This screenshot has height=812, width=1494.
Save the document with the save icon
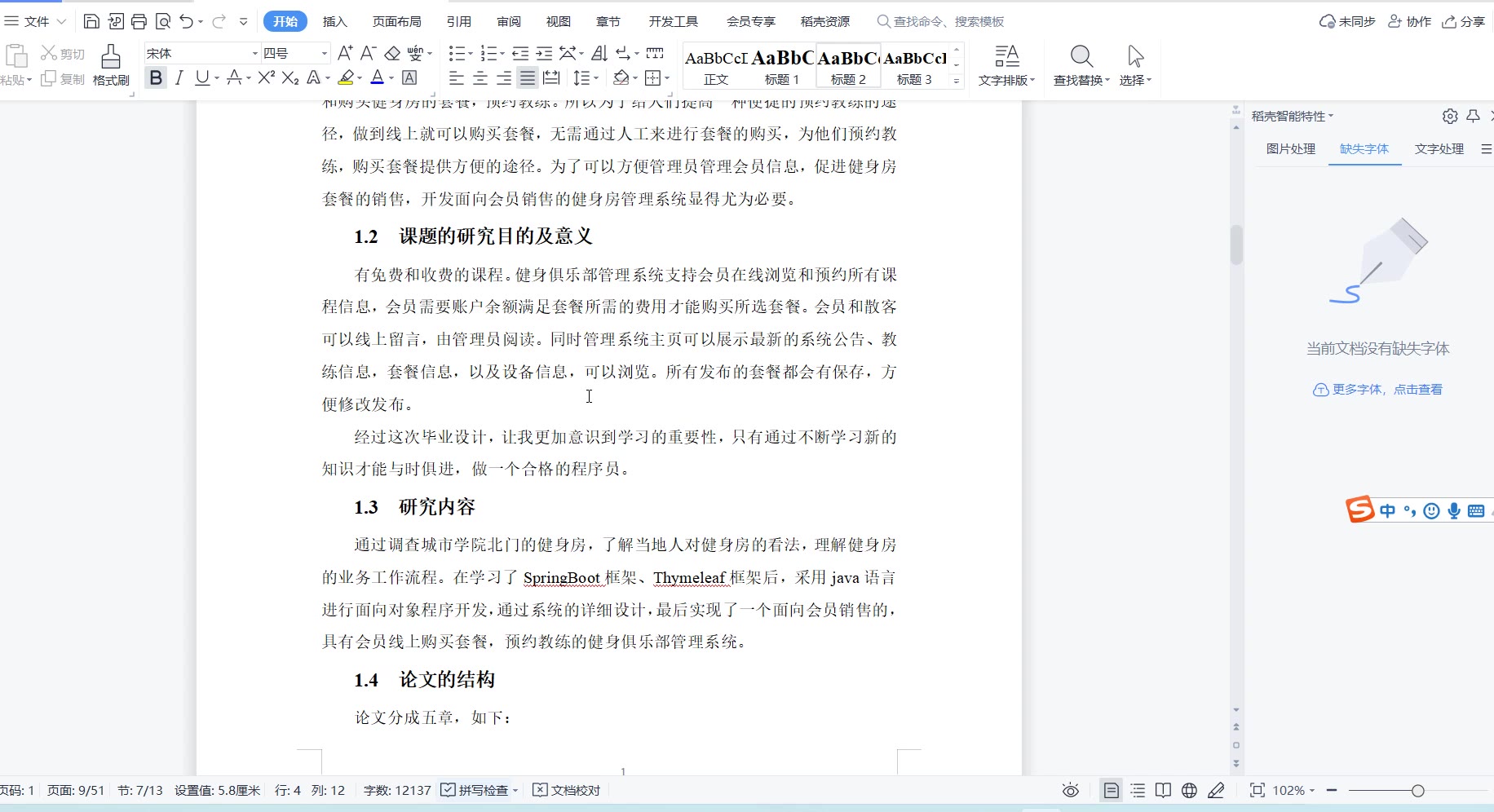(x=91, y=22)
